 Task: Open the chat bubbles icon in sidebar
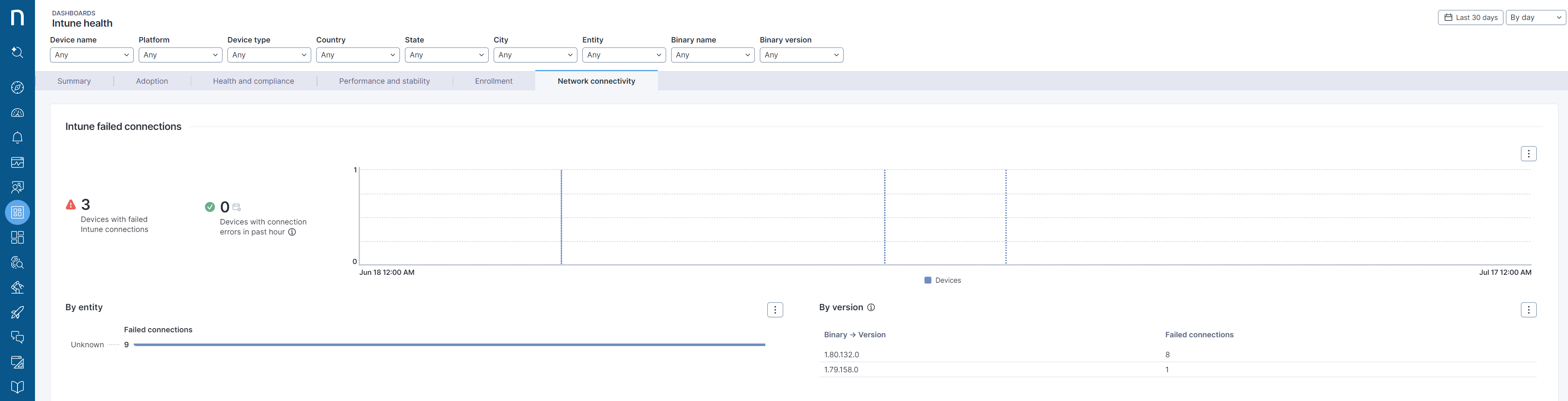coord(17,337)
